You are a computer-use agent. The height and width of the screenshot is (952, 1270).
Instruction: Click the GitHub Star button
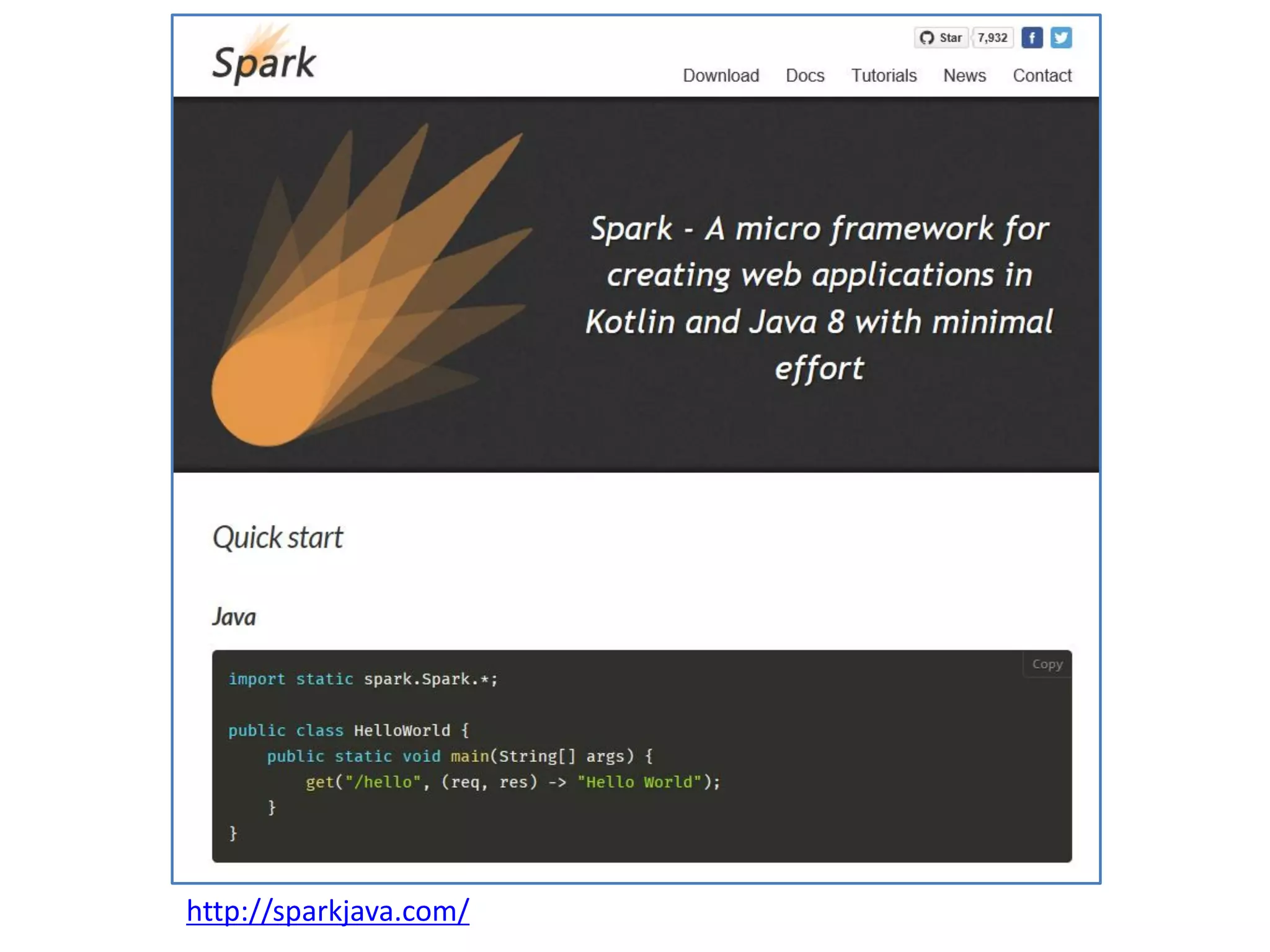point(941,38)
